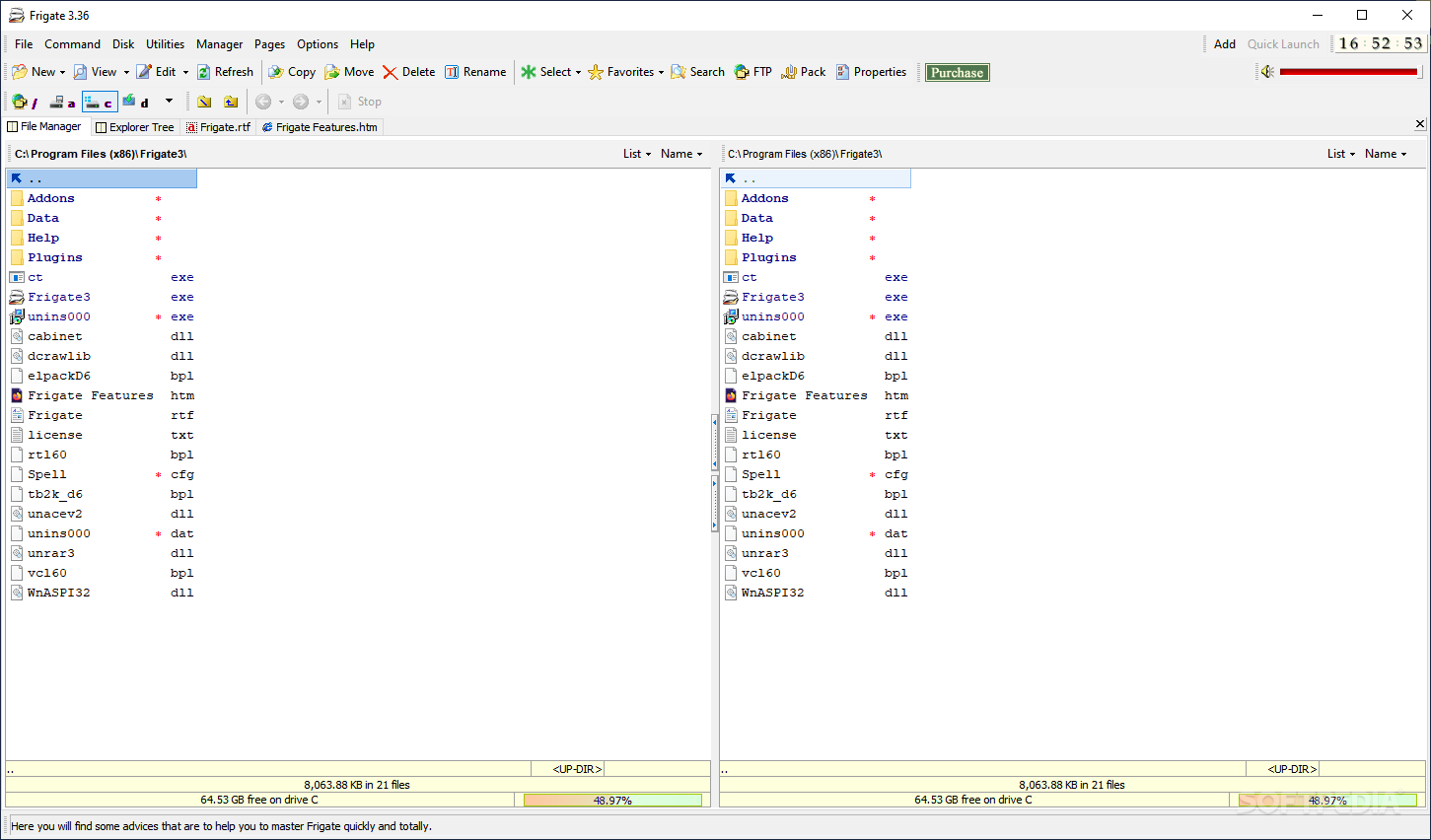Click the Forward navigation arrow
The image size is (1431, 840).
301,102
